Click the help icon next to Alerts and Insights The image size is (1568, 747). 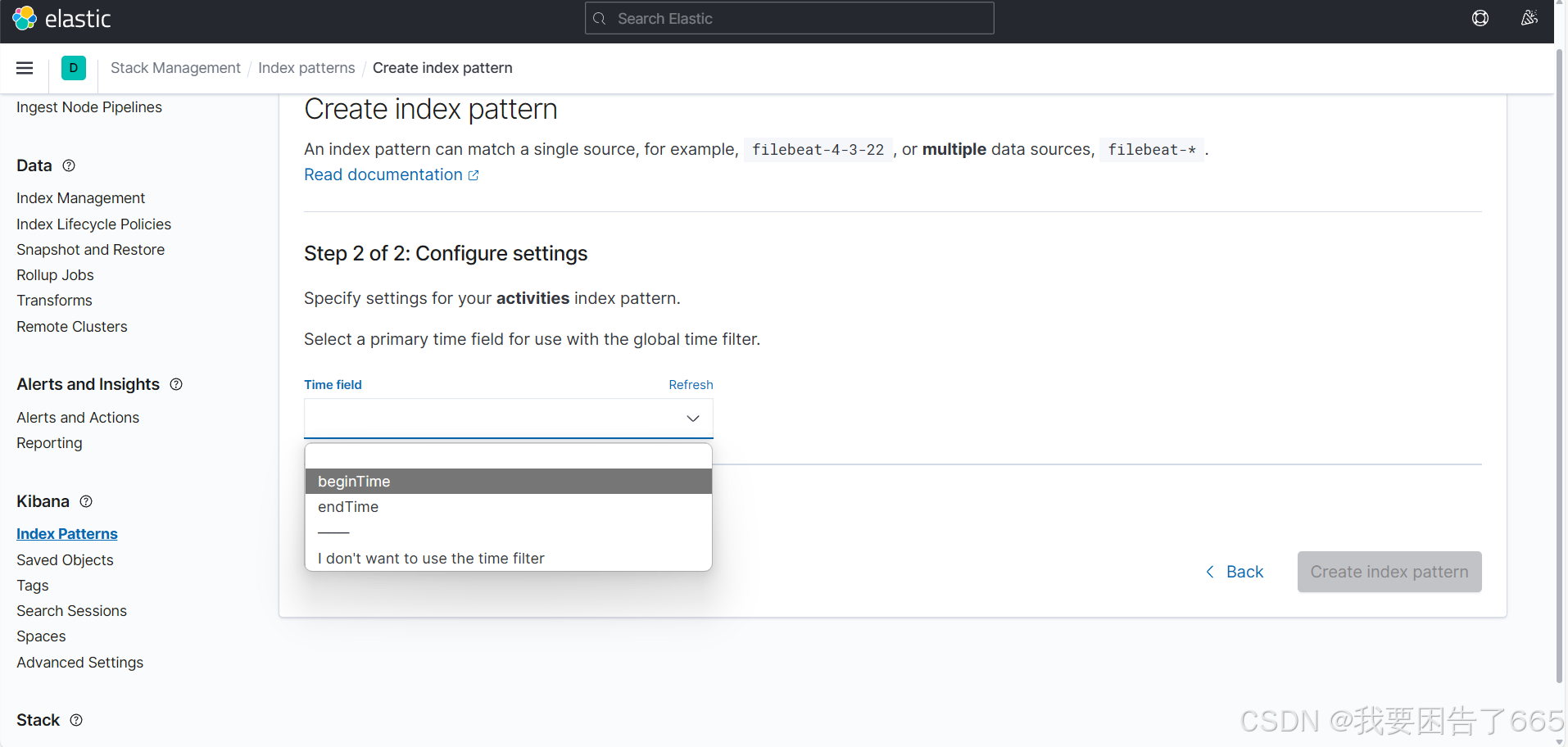pyautogui.click(x=175, y=384)
